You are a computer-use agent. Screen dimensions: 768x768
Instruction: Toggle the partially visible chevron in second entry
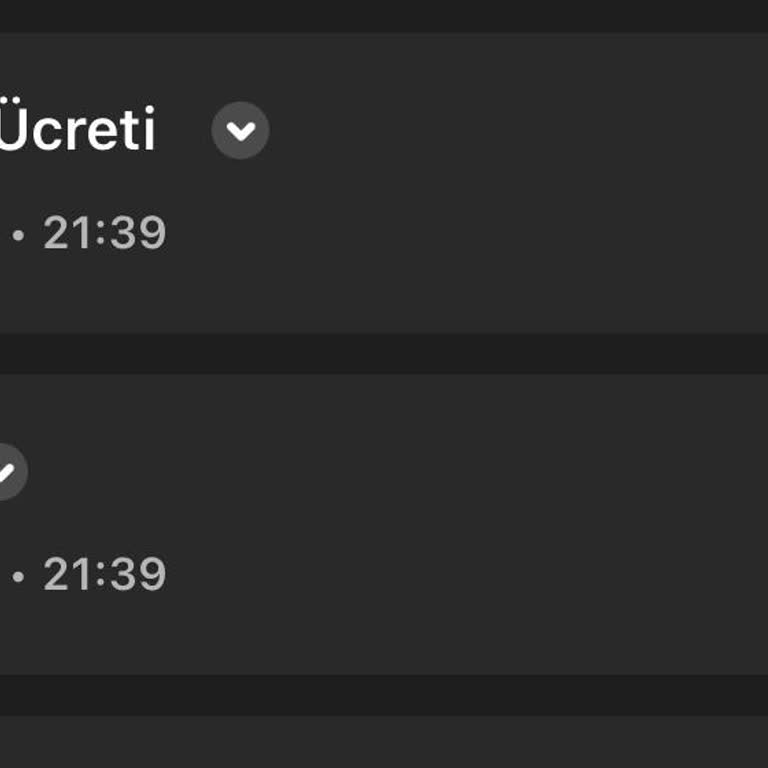tap(8, 471)
